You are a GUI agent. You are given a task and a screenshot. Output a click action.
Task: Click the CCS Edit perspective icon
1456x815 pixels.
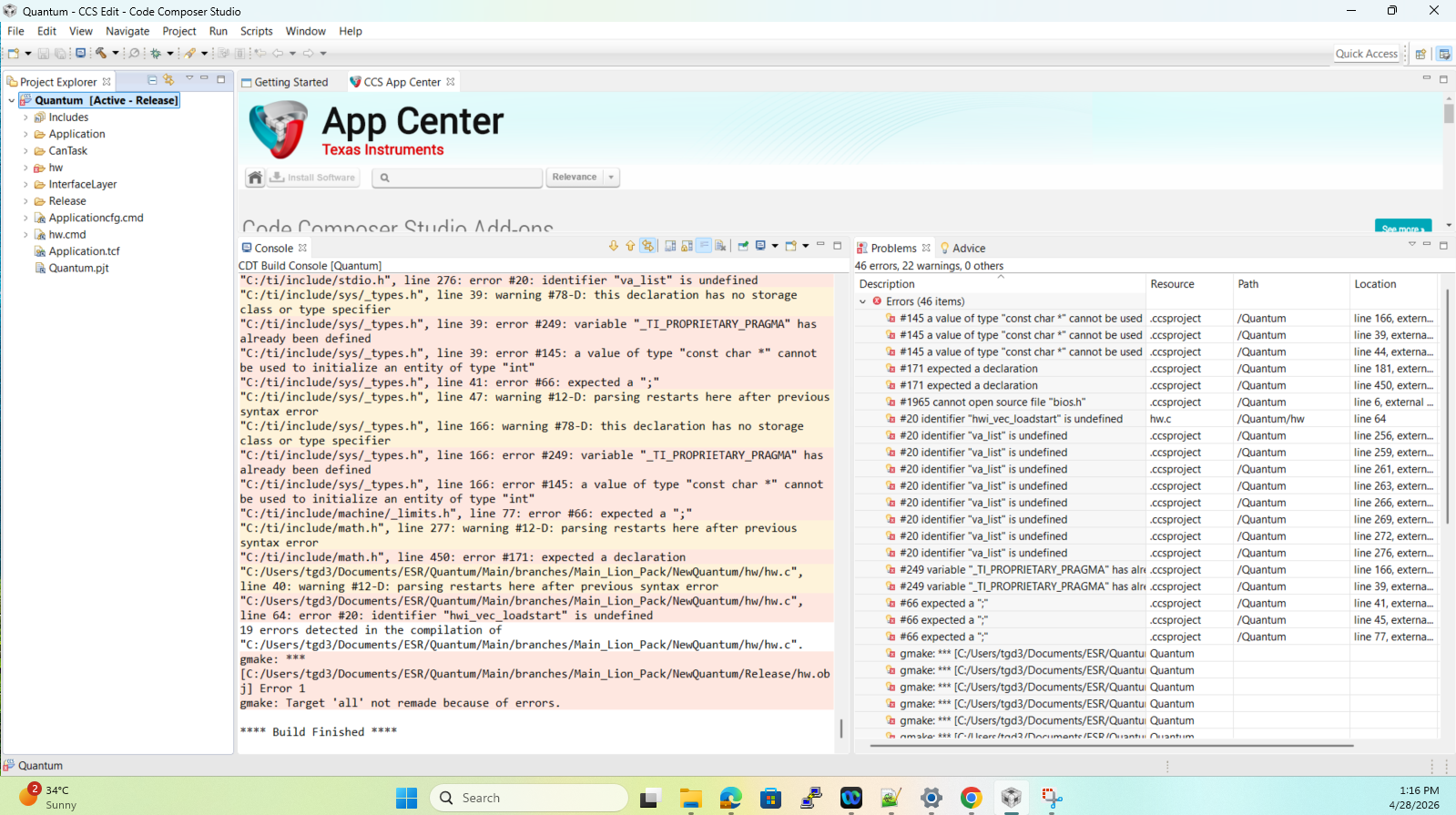(1444, 54)
